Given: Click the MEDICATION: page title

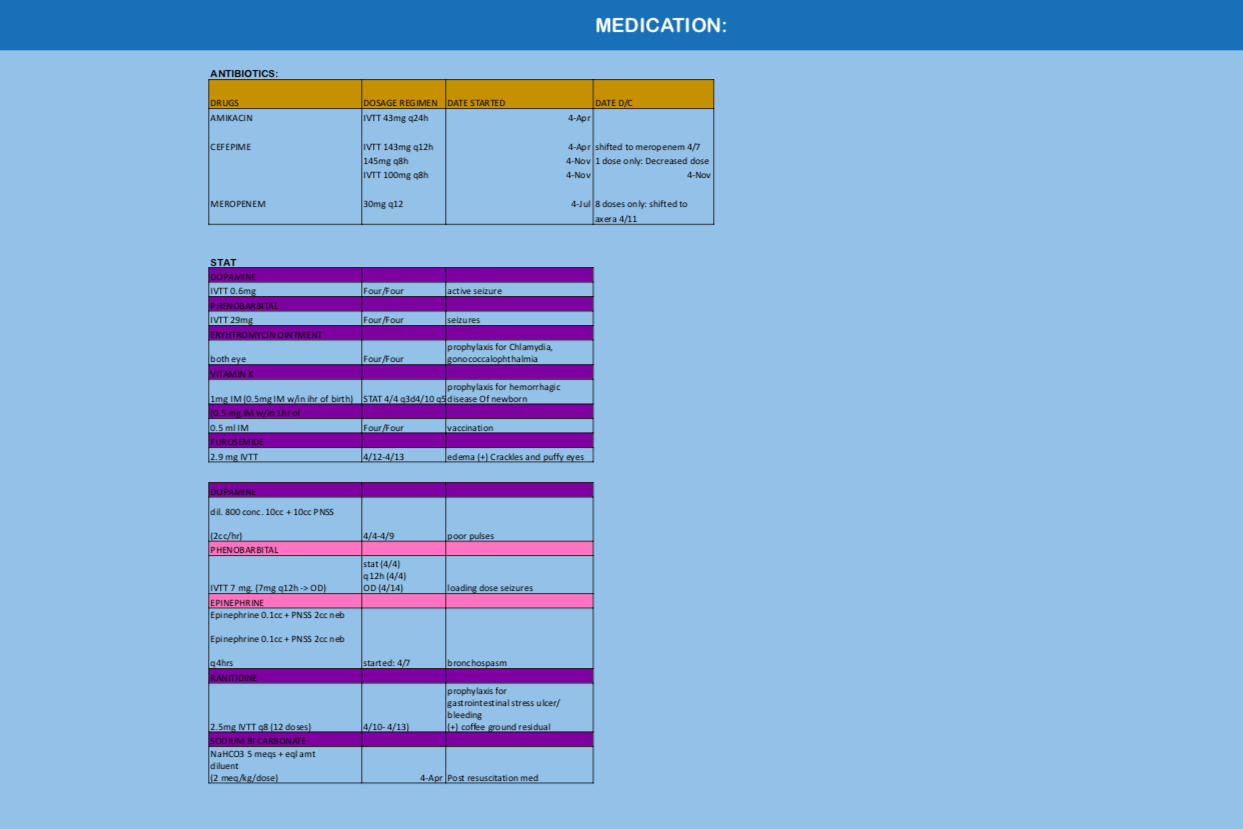Looking at the screenshot, I should (x=661, y=25).
